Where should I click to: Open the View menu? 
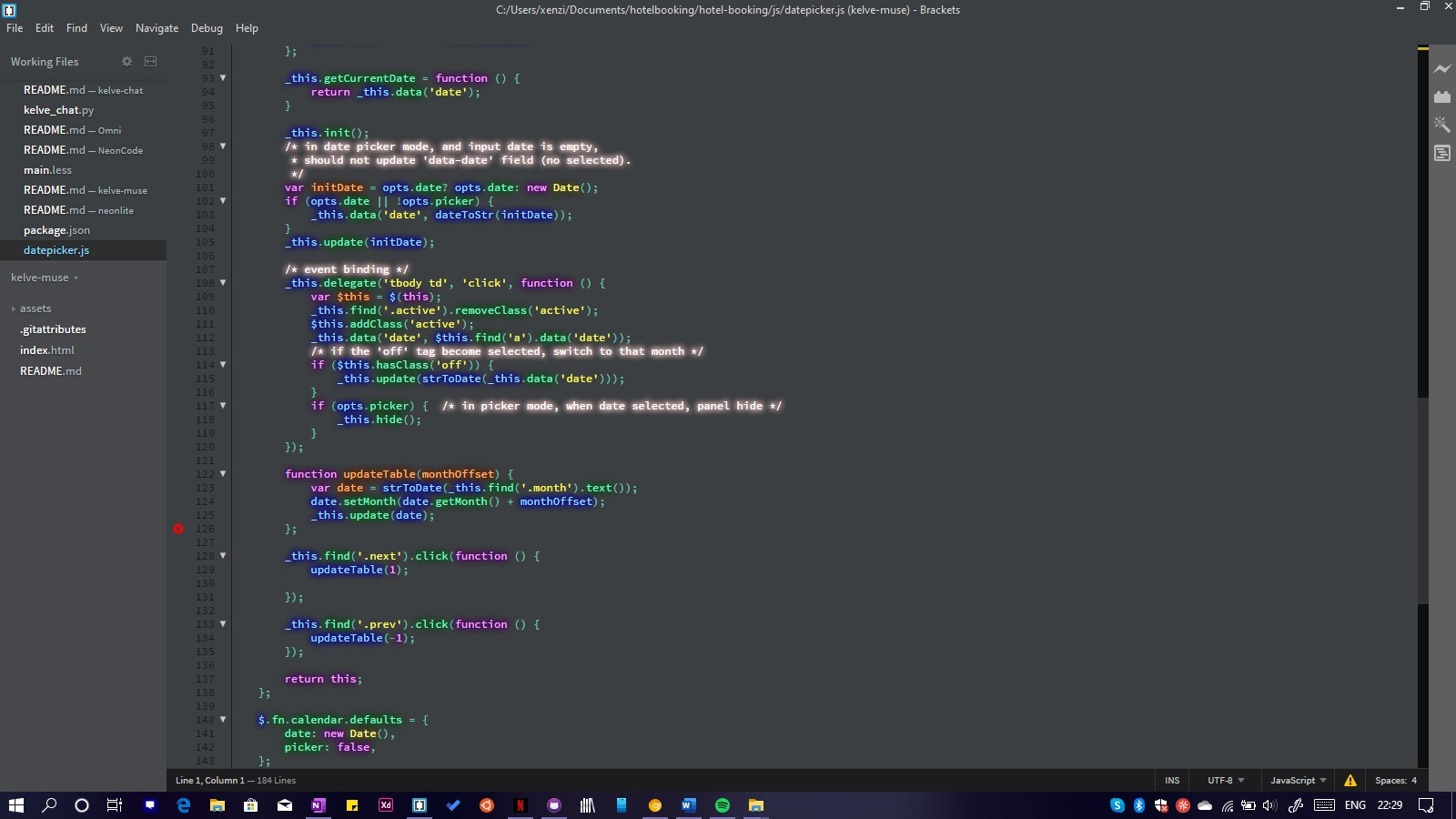click(x=111, y=28)
